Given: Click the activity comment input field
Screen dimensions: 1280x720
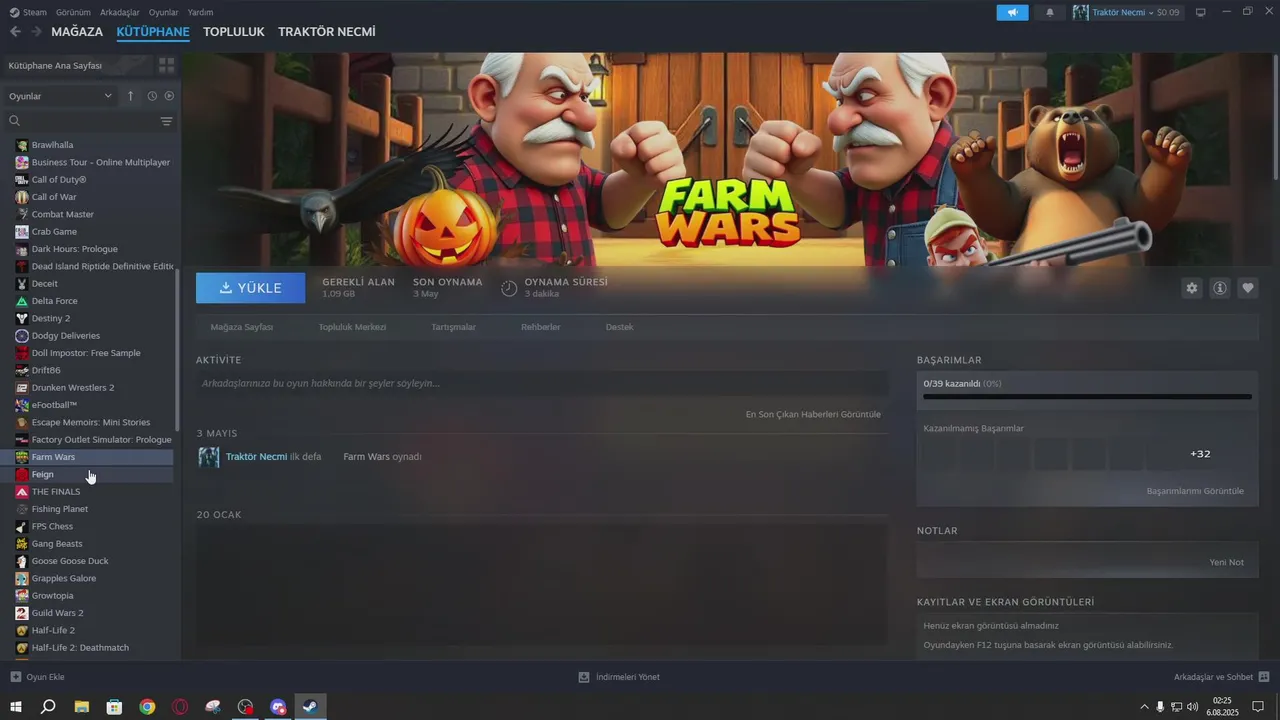Looking at the screenshot, I should (542, 383).
